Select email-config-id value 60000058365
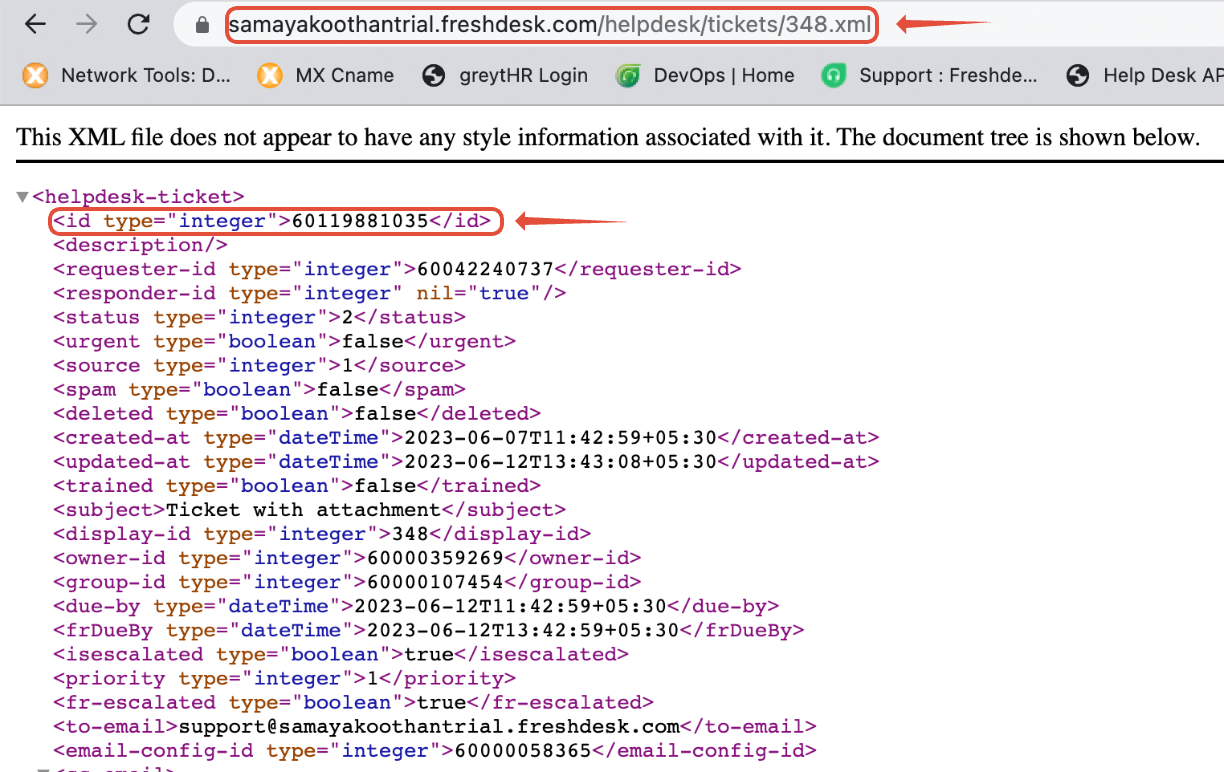The image size is (1224, 772). [x=523, y=750]
